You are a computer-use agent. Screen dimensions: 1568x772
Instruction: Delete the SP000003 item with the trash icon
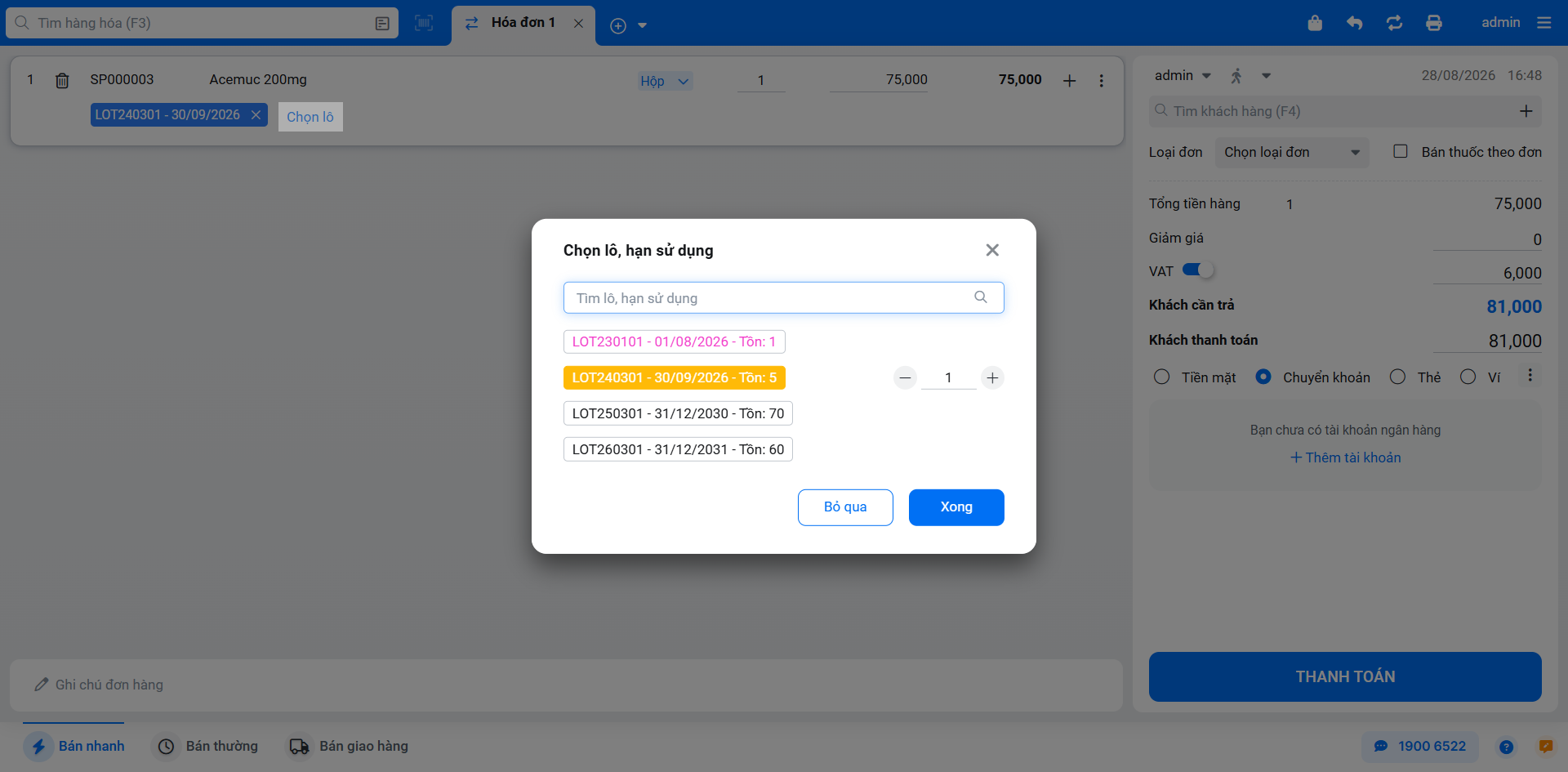click(x=62, y=80)
